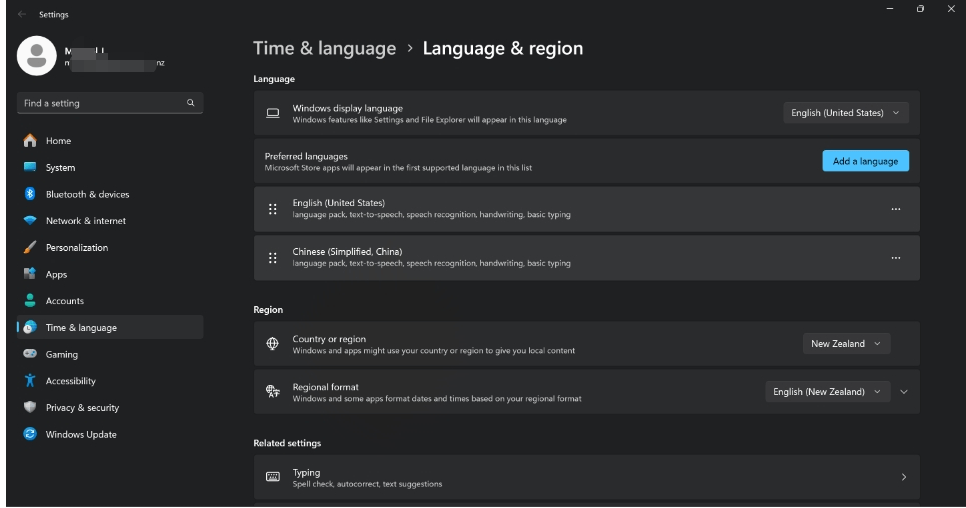This screenshot has width=966, height=508.
Task: Open Apps settings page
Action: coord(110,274)
